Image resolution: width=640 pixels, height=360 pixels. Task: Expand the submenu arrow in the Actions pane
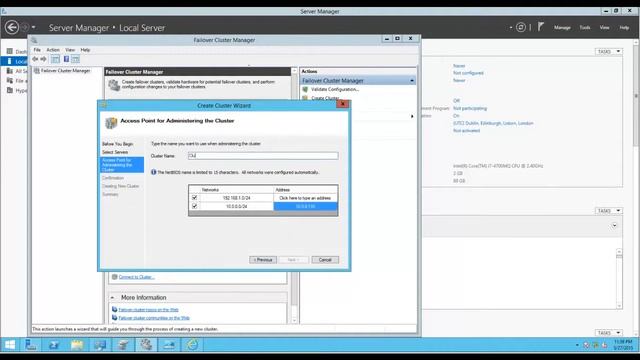[412, 116]
